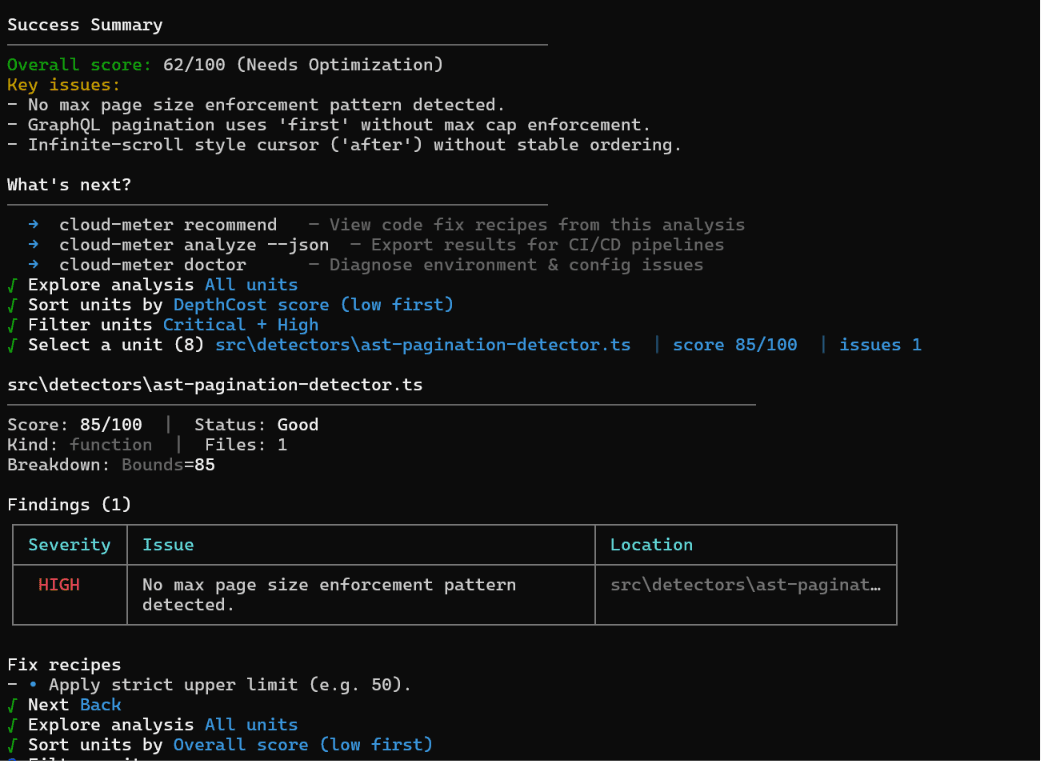Screen dimensions: 1041x761
Task: Click the 'Critical + High' filter answer
Action: (x=240, y=325)
